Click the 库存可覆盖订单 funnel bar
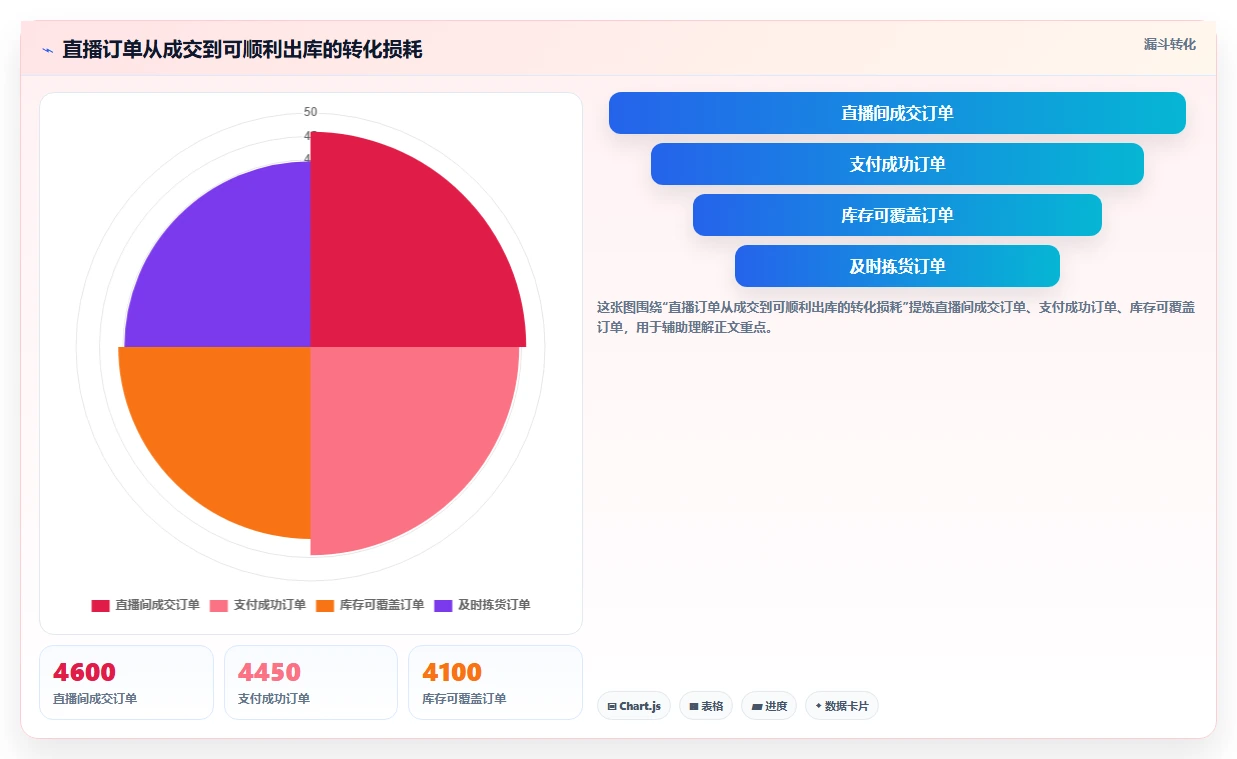1237x759 pixels. [x=897, y=215]
